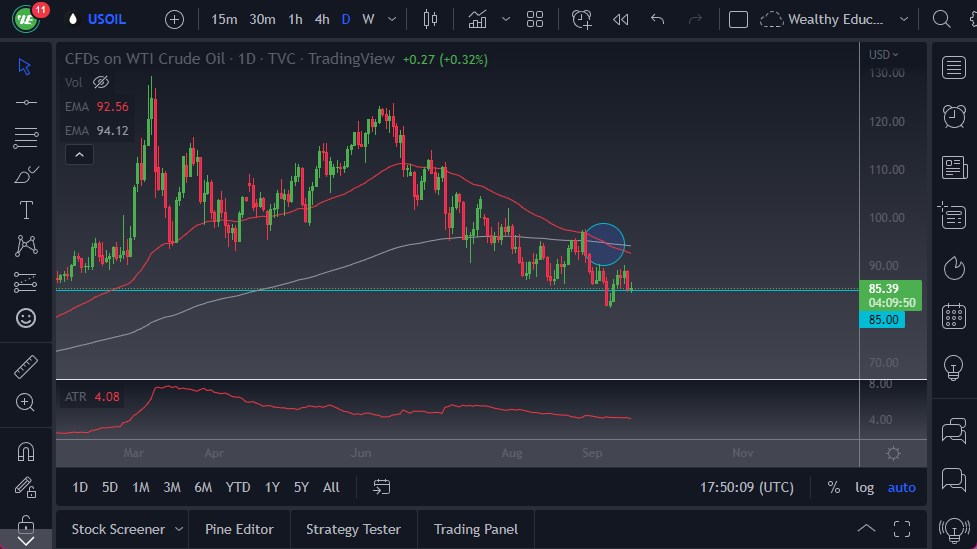977x549 pixels.
Task: Click the symbol search magnifier icon
Action: pos(941,19)
